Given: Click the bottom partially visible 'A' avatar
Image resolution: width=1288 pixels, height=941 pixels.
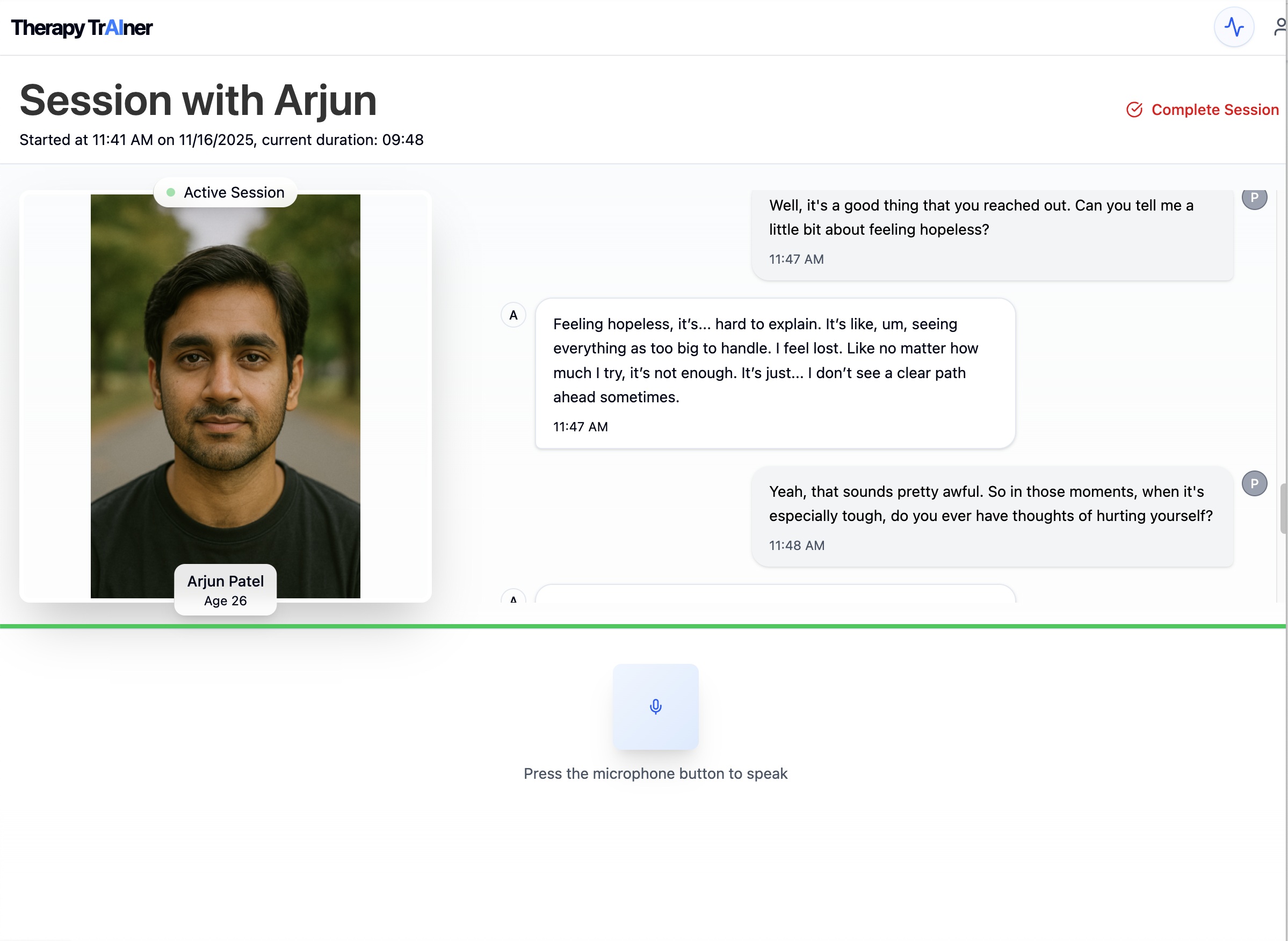Looking at the screenshot, I should click(x=513, y=597).
